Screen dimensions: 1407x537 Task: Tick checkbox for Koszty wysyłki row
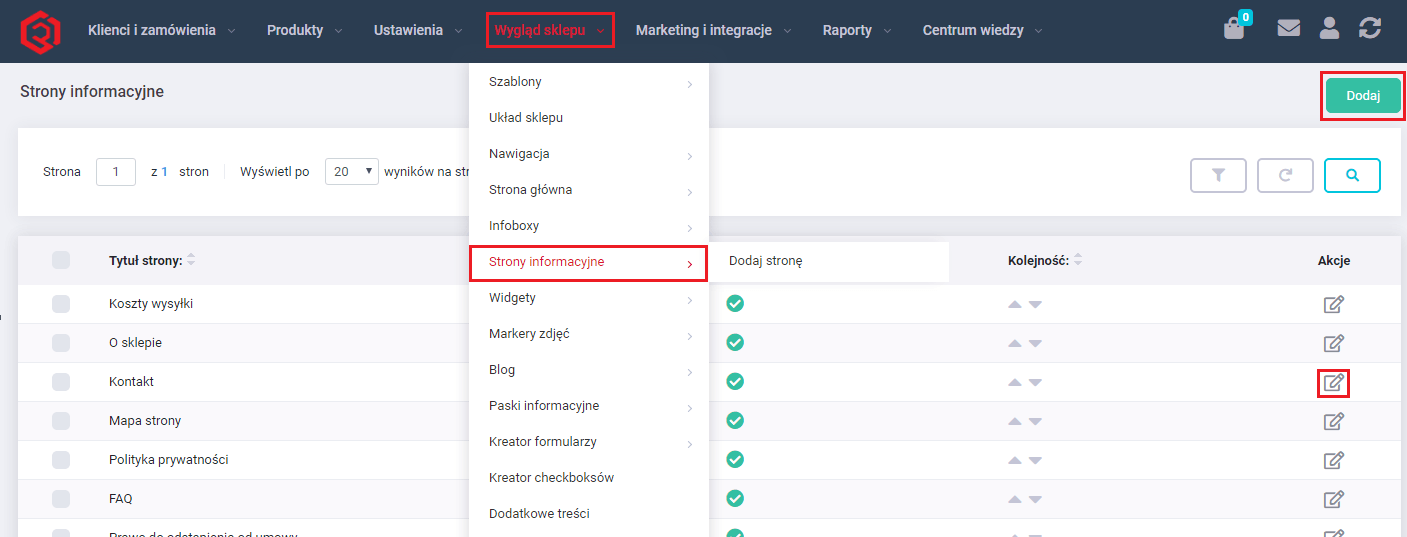pos(61,304)
